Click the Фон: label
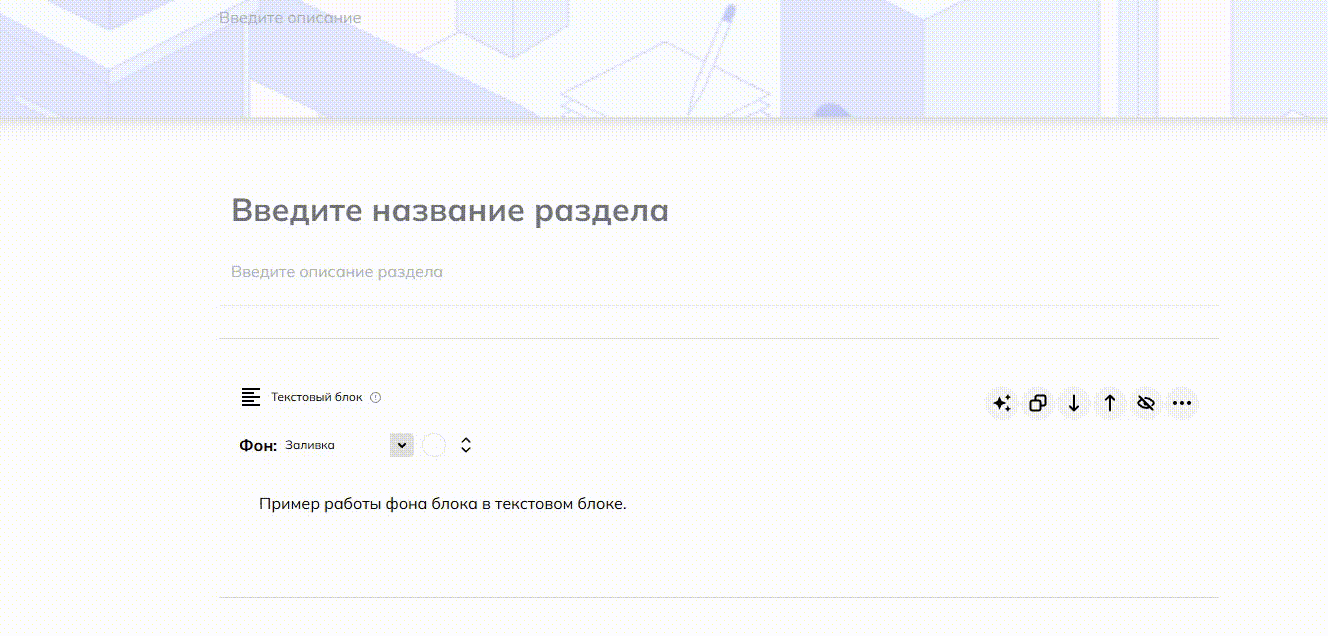Screen dimensions: 1328x636 258,445
